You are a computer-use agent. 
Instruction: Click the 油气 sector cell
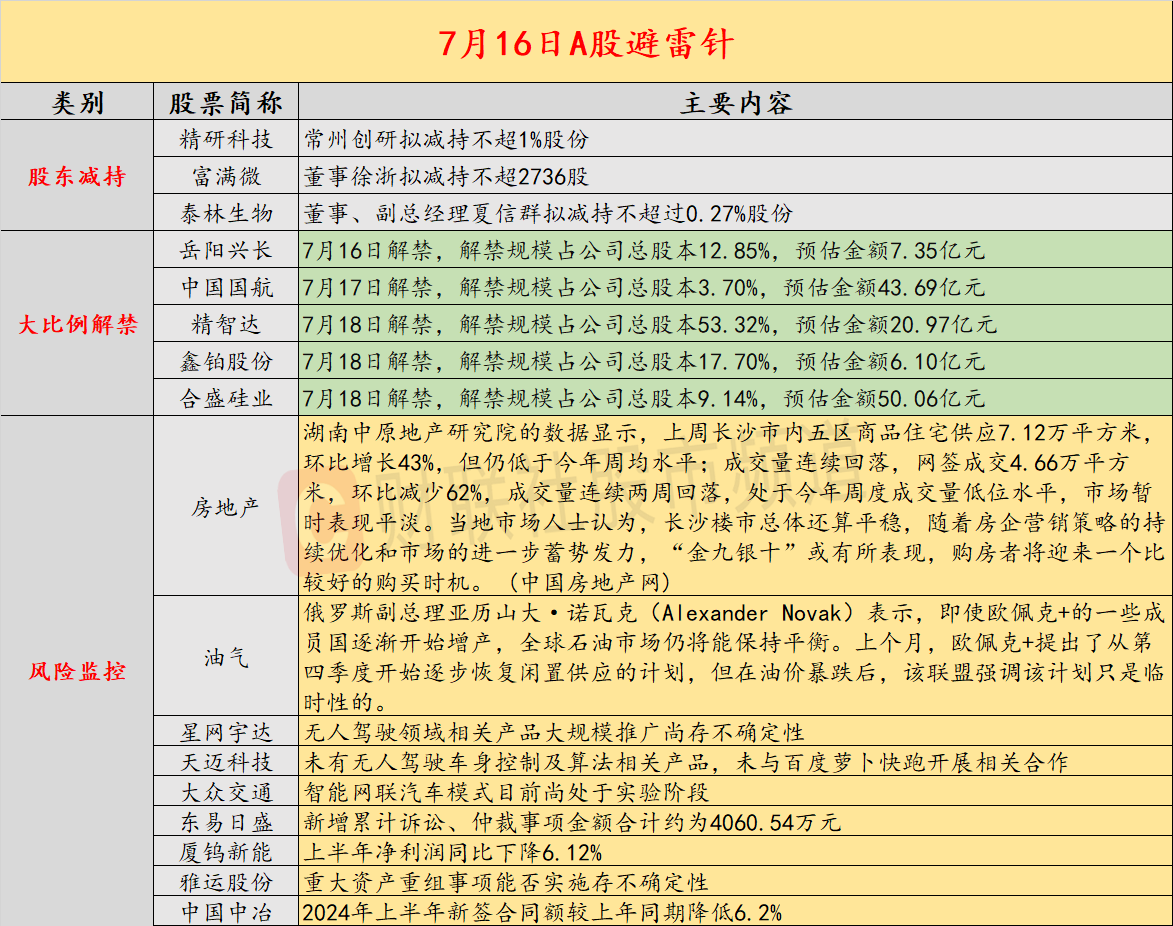click(x=226, y=656)
